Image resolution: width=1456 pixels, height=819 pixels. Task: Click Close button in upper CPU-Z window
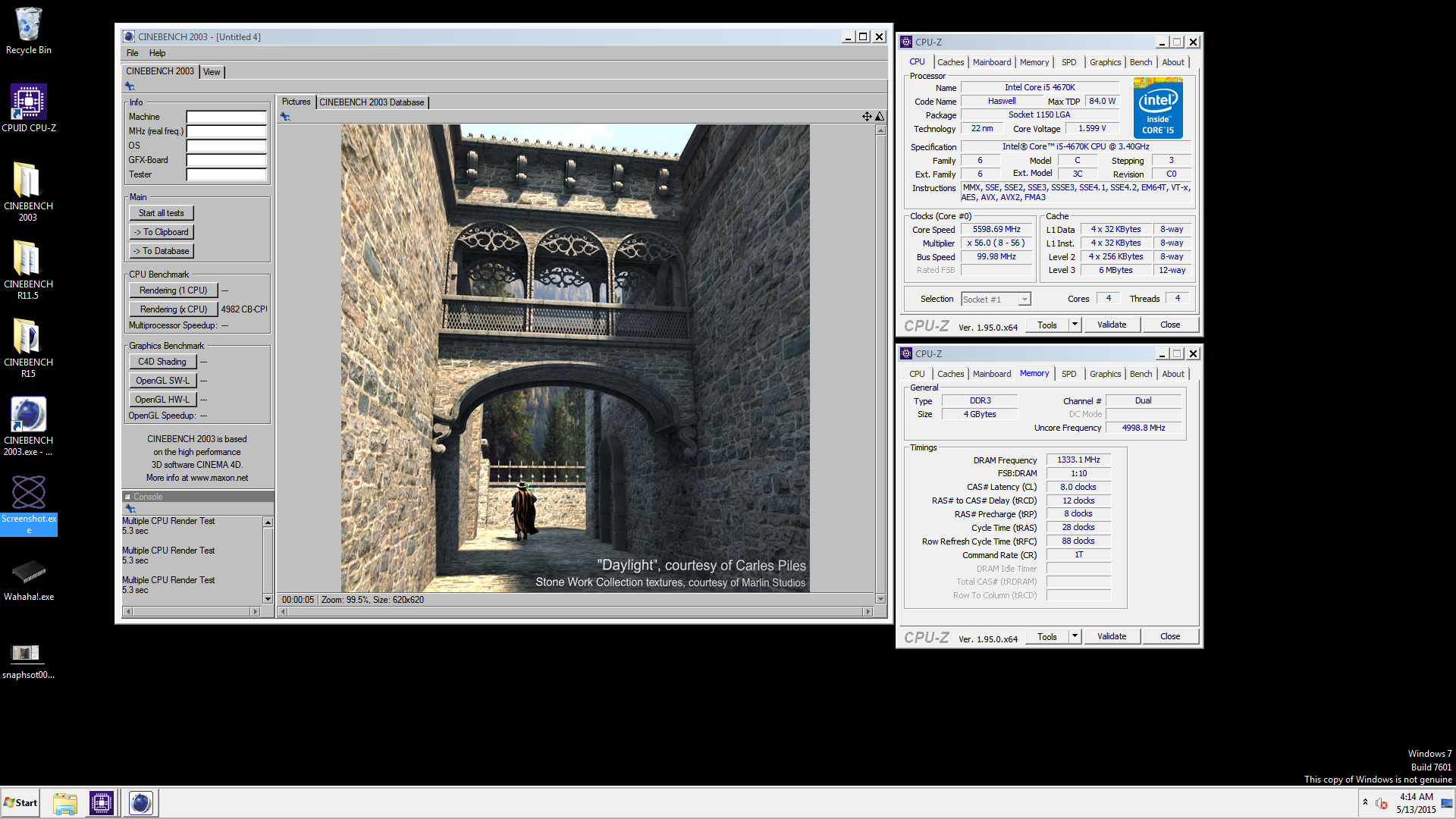(1170, 325)
